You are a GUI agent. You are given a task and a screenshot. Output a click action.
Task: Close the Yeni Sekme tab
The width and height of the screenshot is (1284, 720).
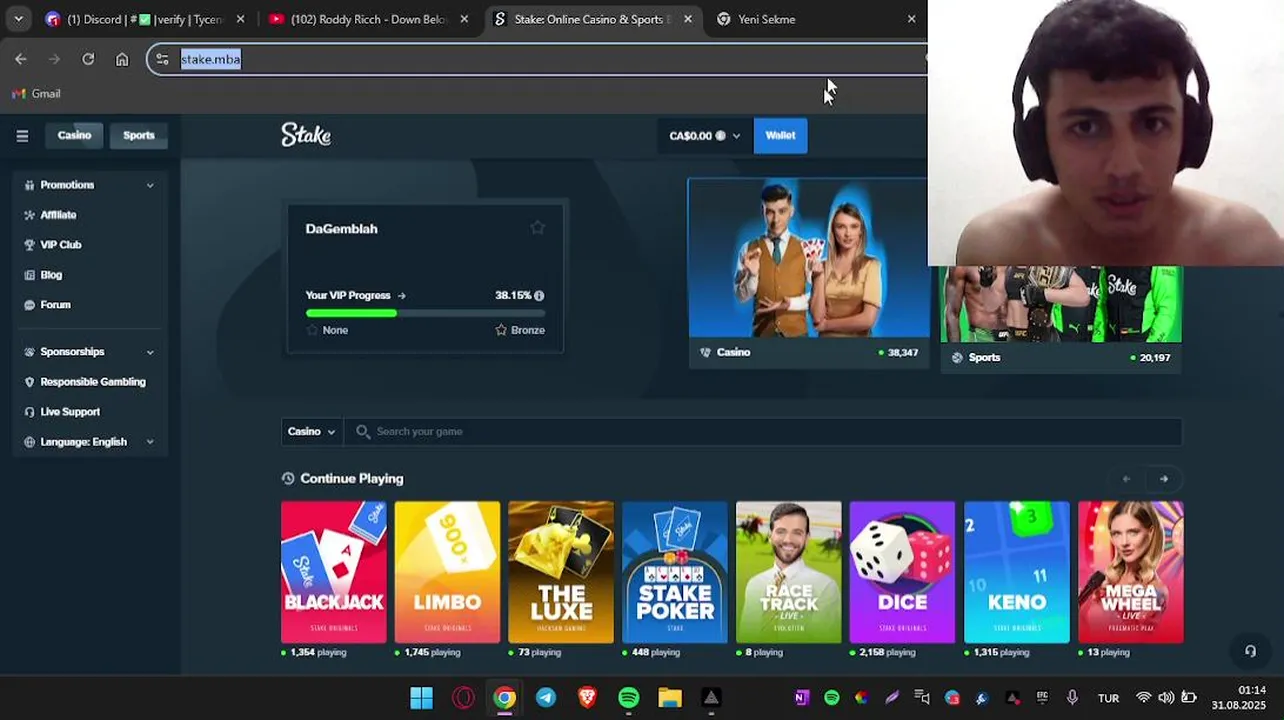(x=911, y=19)
